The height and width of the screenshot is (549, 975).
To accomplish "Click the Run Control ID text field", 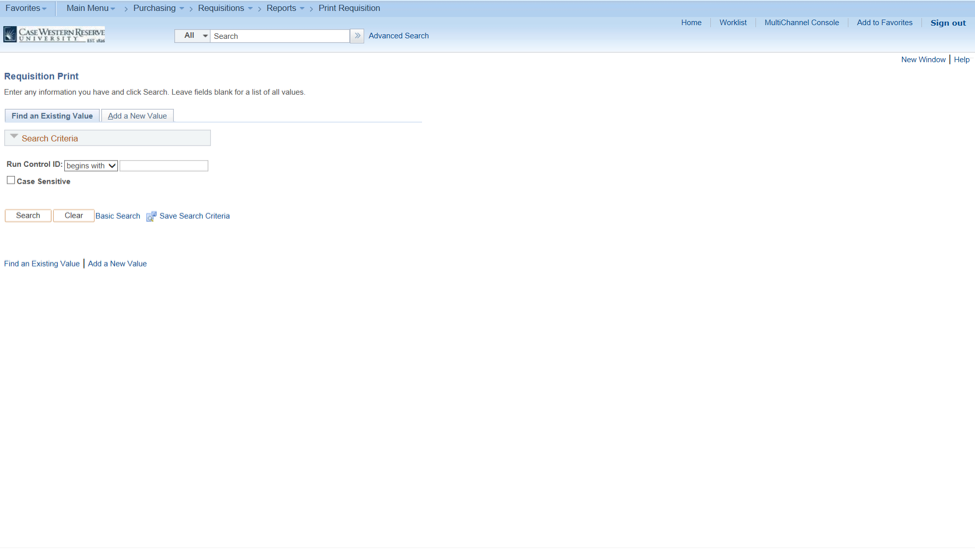I will click(164, 165).
